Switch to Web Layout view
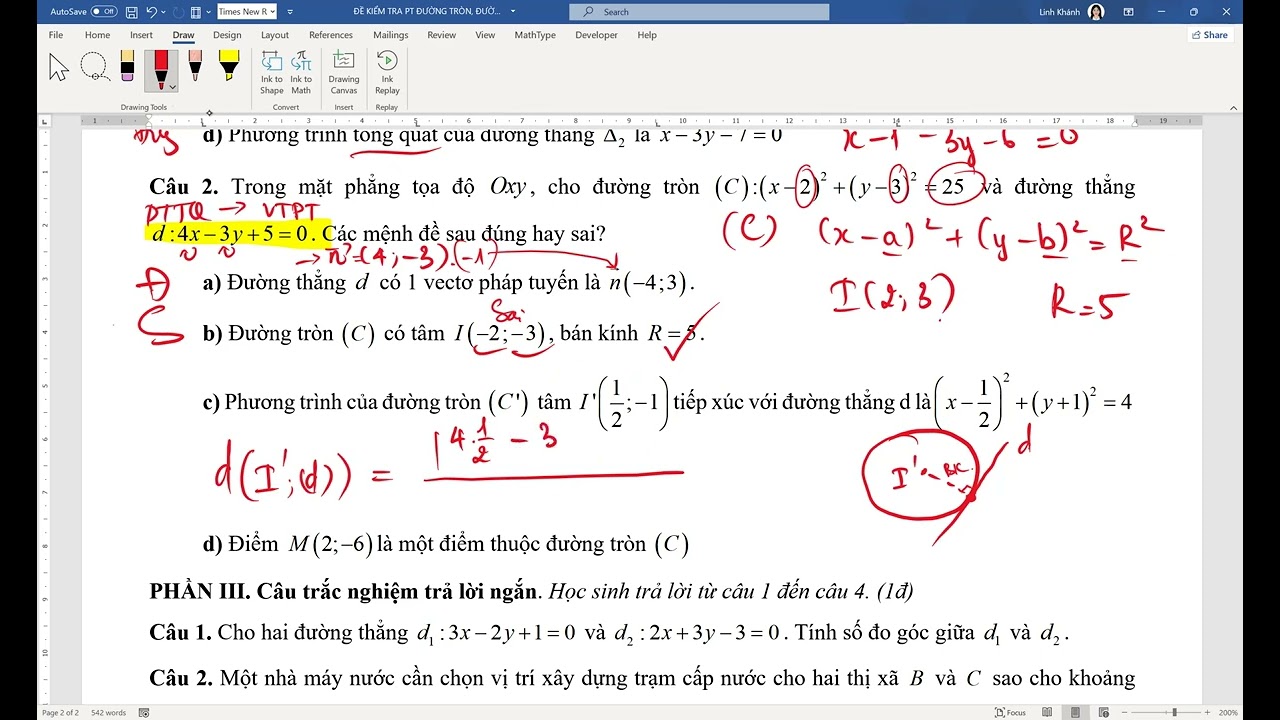Image resolution: width=1280 pixels, height=720 pixels. click(x=1102, y=712)
